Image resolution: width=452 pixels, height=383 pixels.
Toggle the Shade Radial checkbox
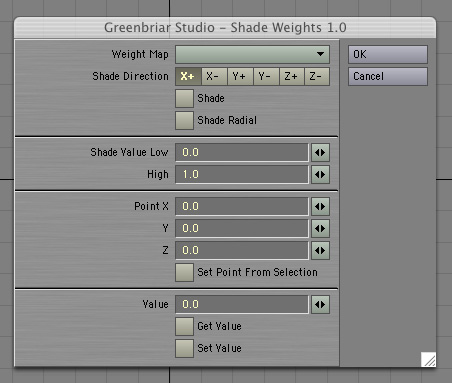click(184, 120)
